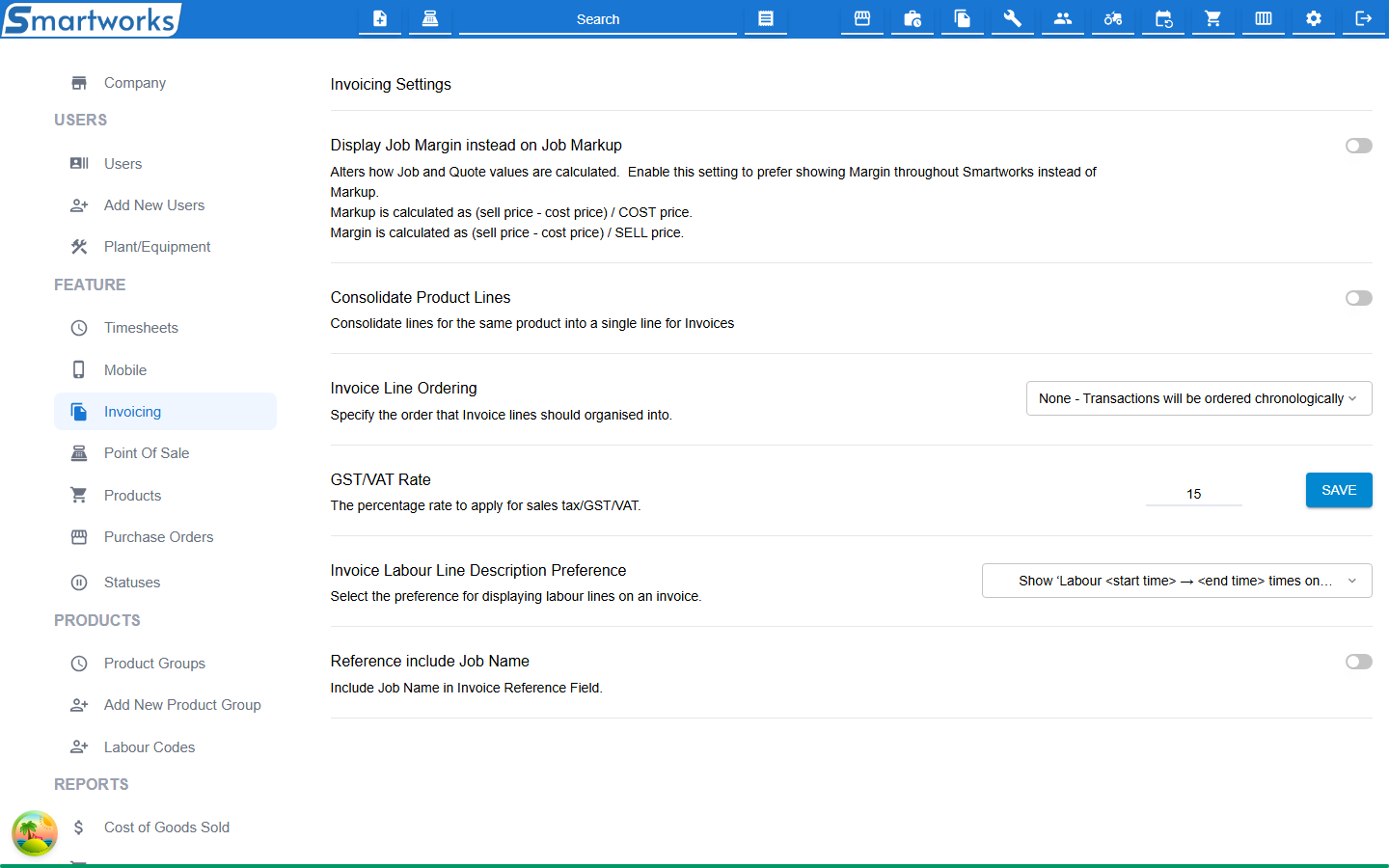
Task: Select Invoicing in the sidebar
Action: (165, 412)
